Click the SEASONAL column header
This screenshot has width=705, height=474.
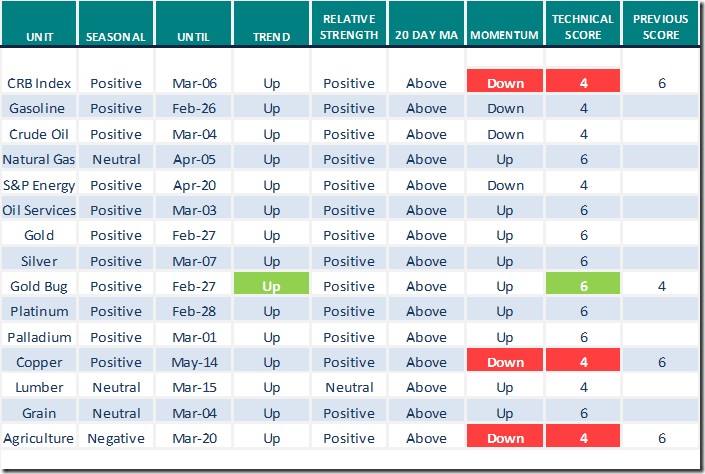(116, 36)
